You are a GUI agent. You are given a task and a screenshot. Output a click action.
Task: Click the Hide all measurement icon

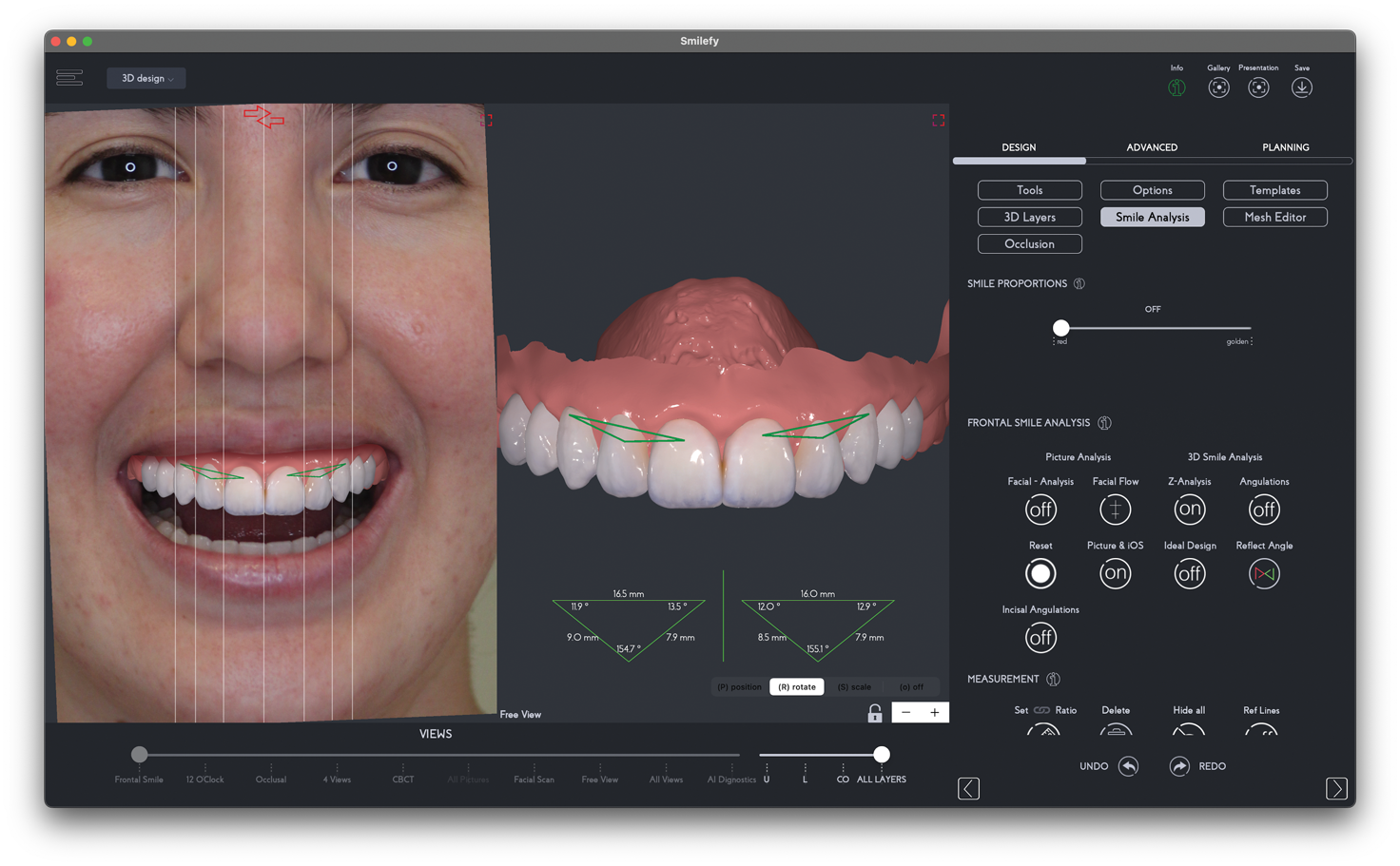tap(1189, 730)
